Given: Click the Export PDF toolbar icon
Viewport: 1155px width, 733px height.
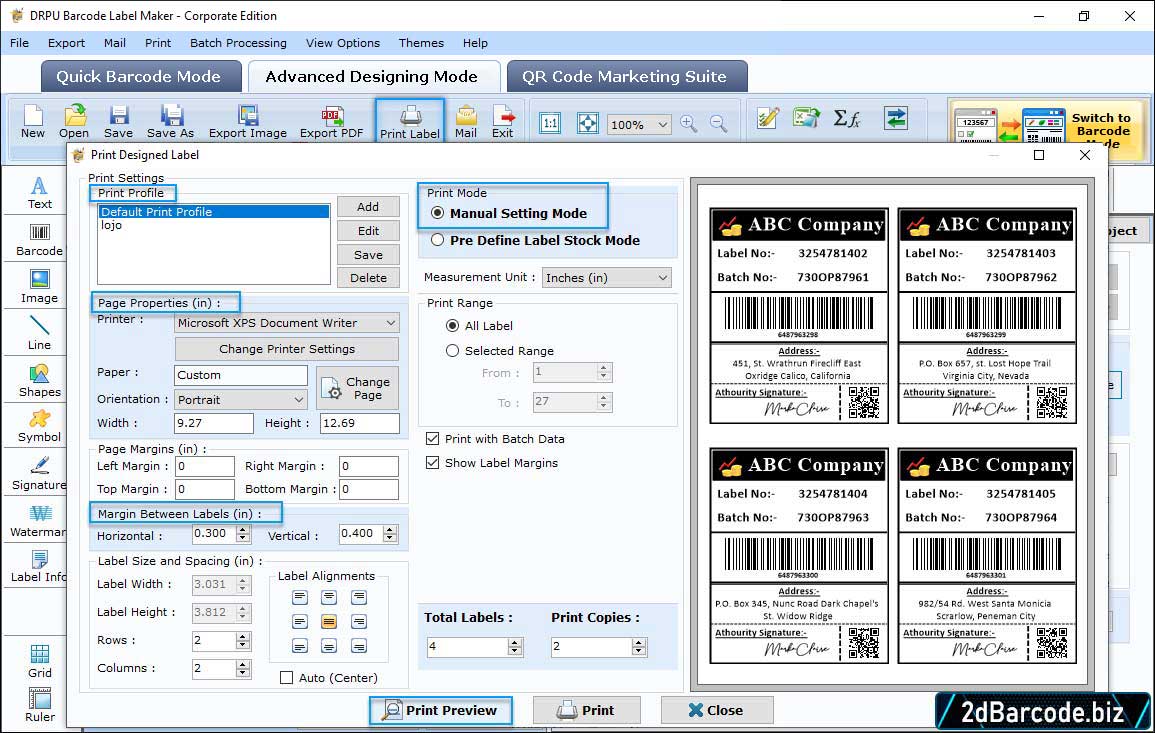Looking at the screenshot, I should tap(331, 122).
